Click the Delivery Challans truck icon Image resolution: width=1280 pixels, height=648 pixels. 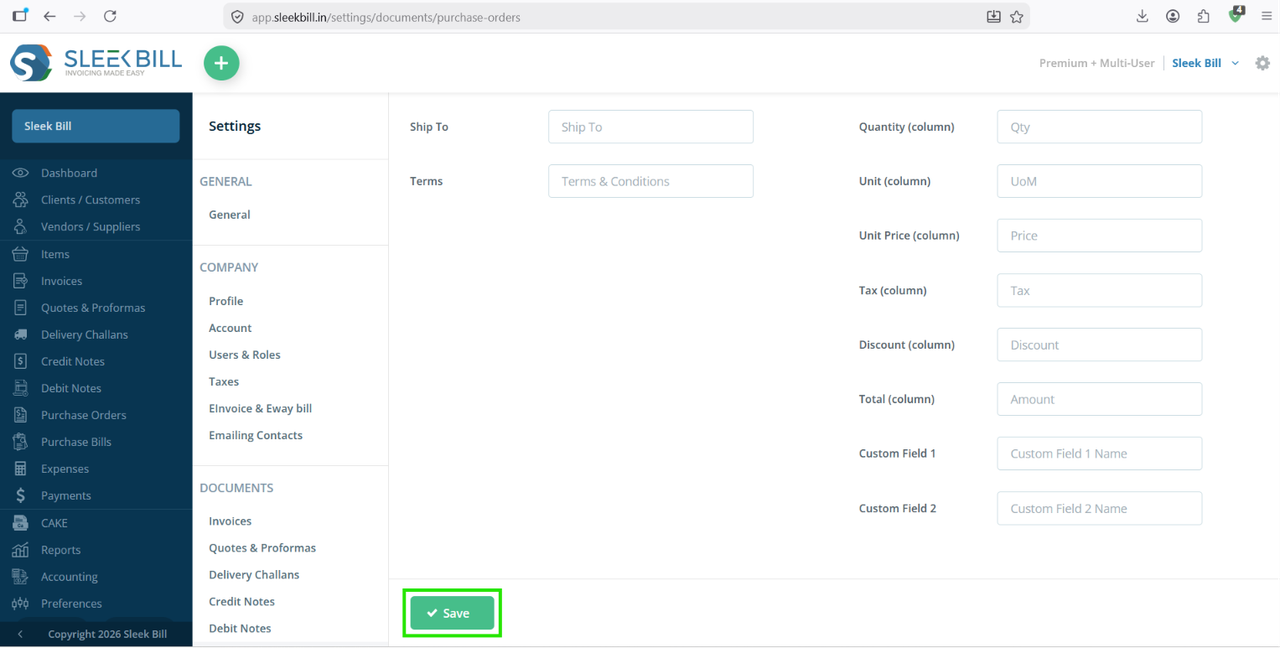coord(20,335)
